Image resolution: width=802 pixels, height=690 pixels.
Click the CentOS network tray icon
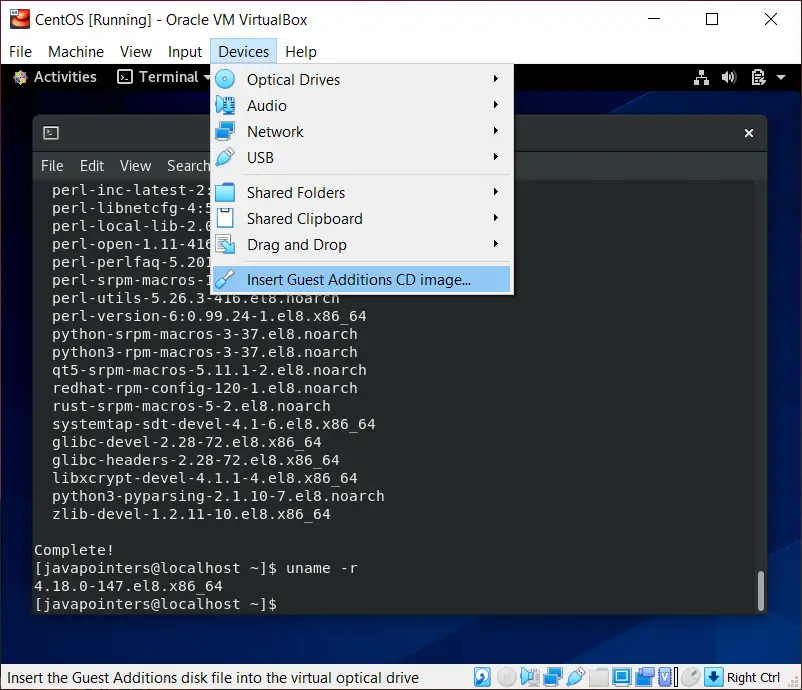[701, 77]
